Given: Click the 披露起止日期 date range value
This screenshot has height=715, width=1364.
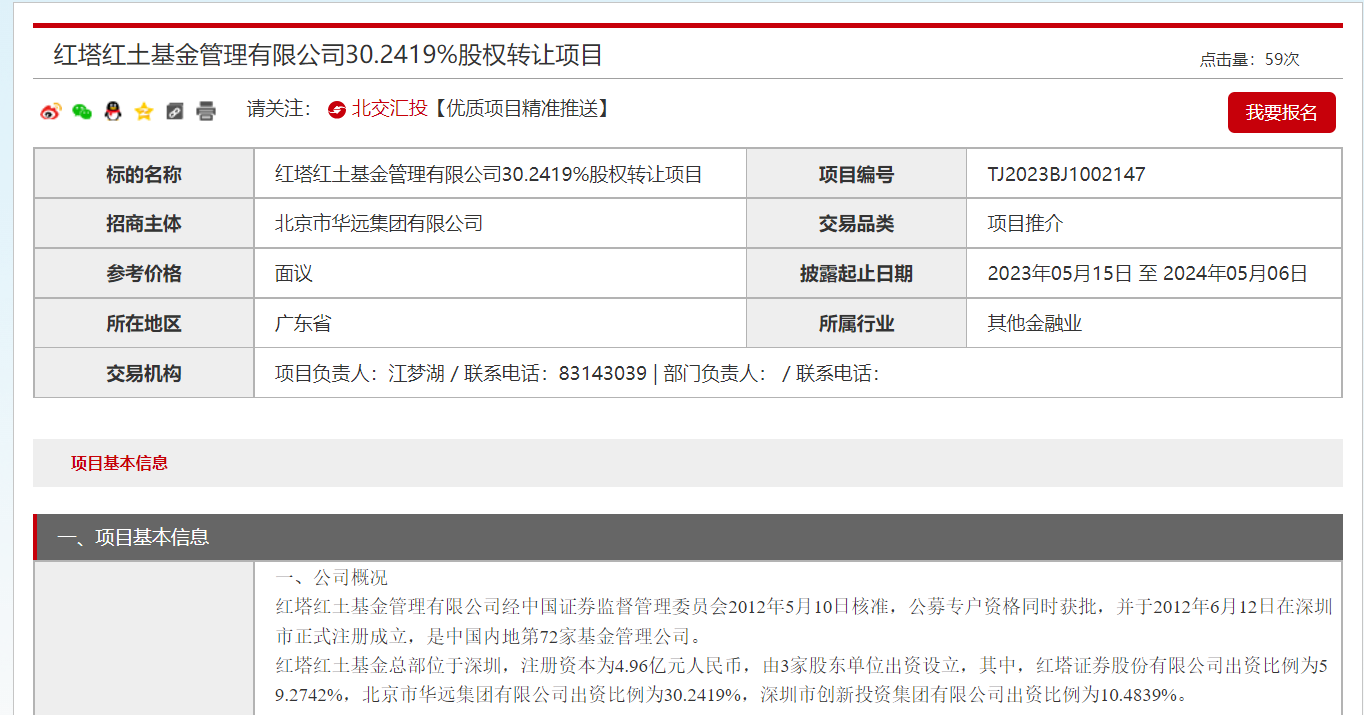Looking at the screenshot, I should click(x=1147, y=274).
